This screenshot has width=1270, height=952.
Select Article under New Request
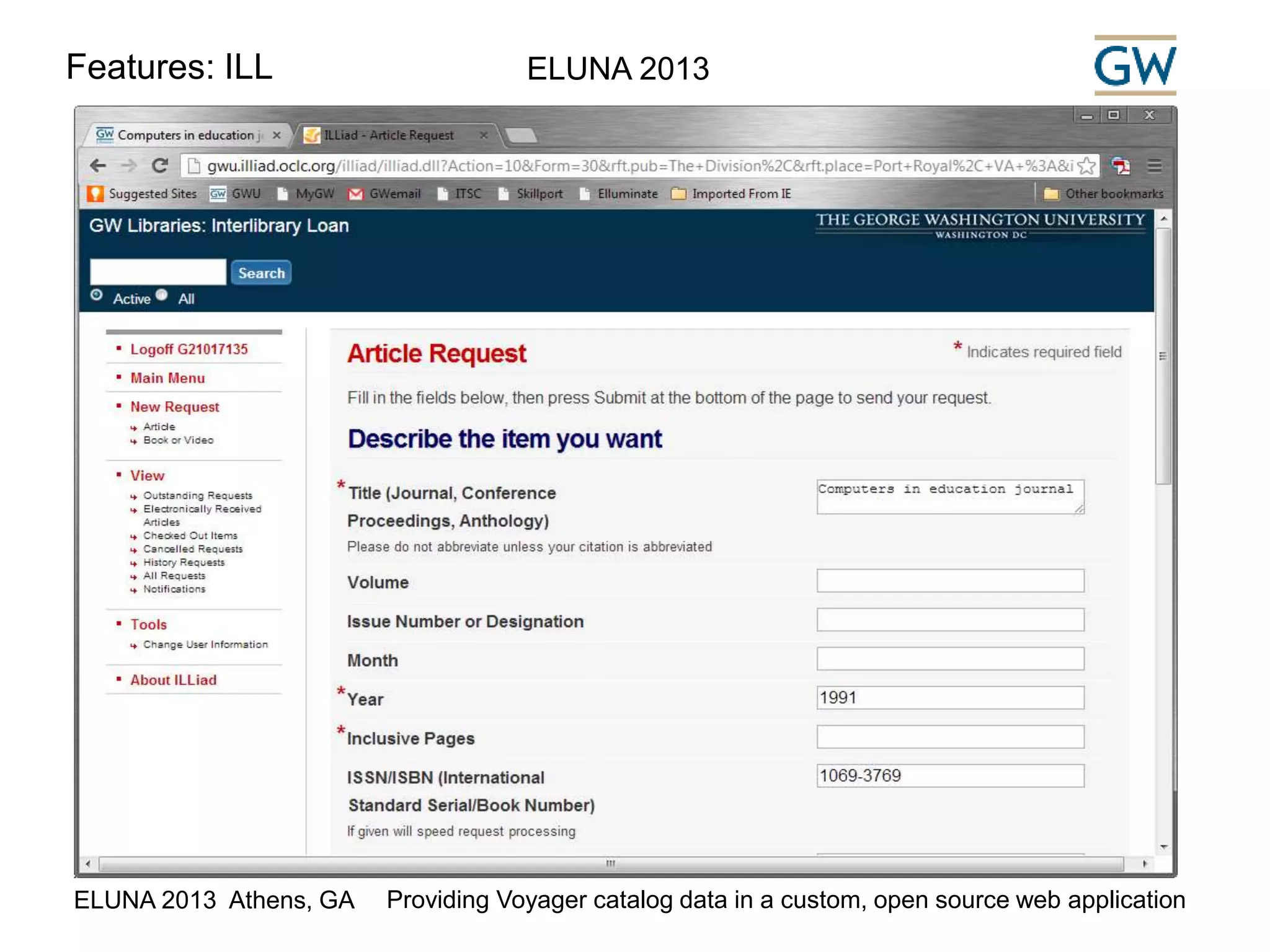[x=159, y=427]
